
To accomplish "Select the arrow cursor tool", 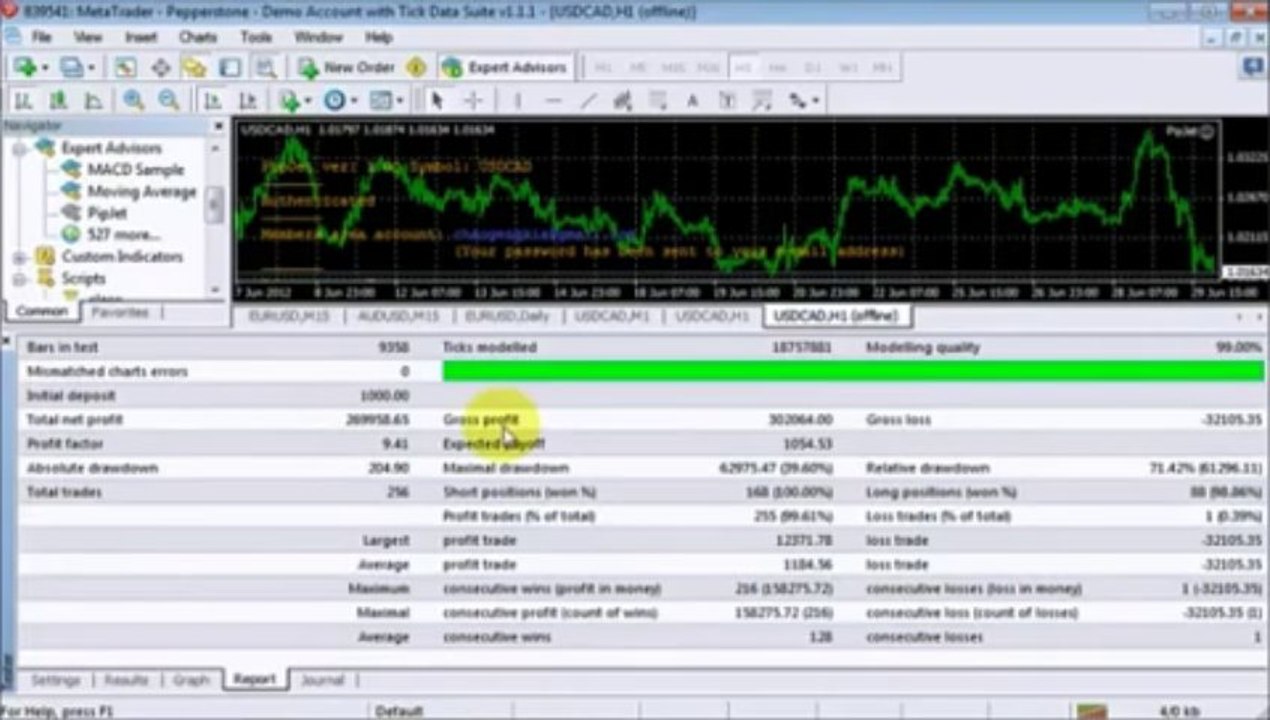I will pos(436,100).
